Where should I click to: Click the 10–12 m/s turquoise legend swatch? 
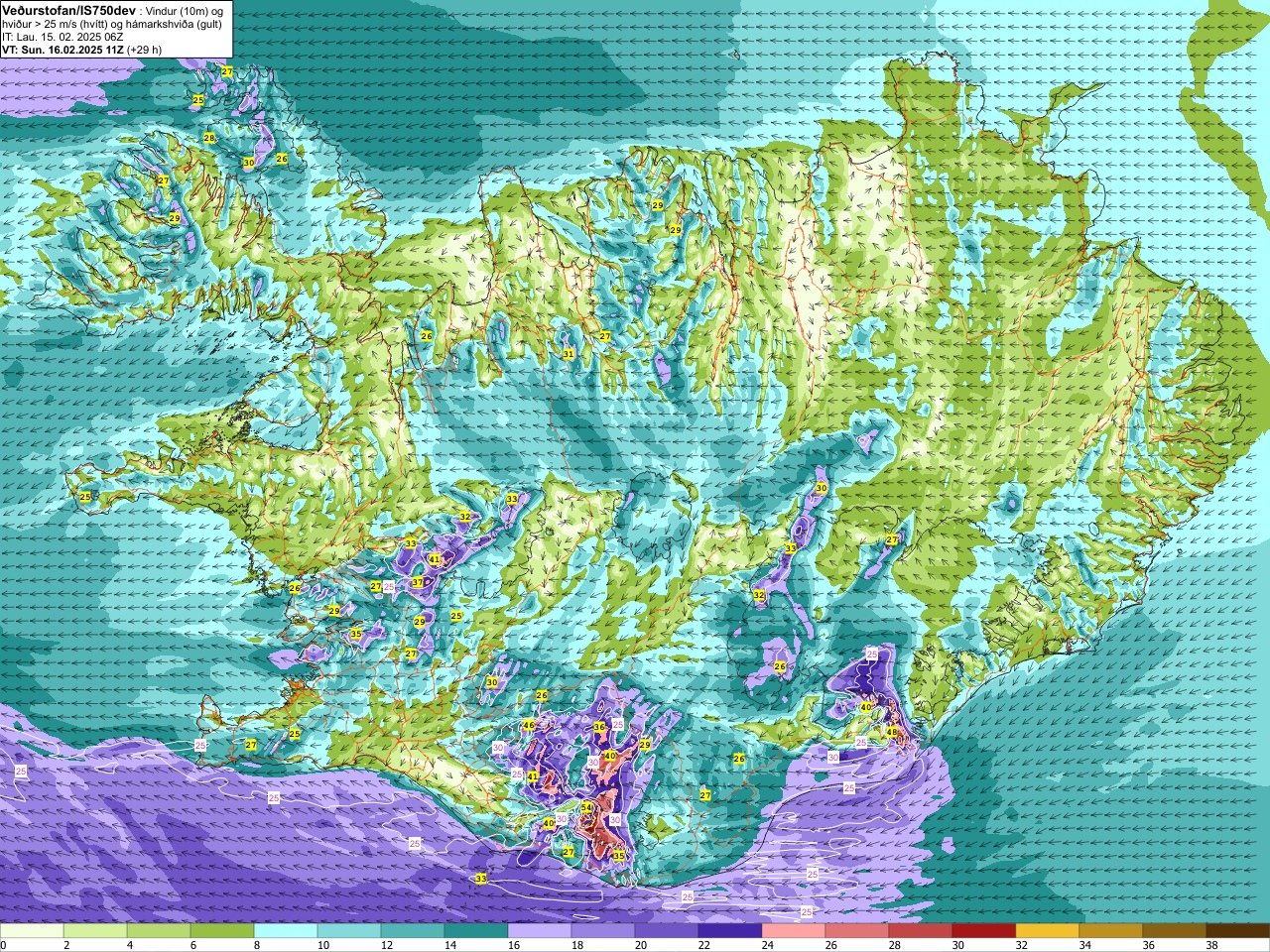[x=349, y=931]
